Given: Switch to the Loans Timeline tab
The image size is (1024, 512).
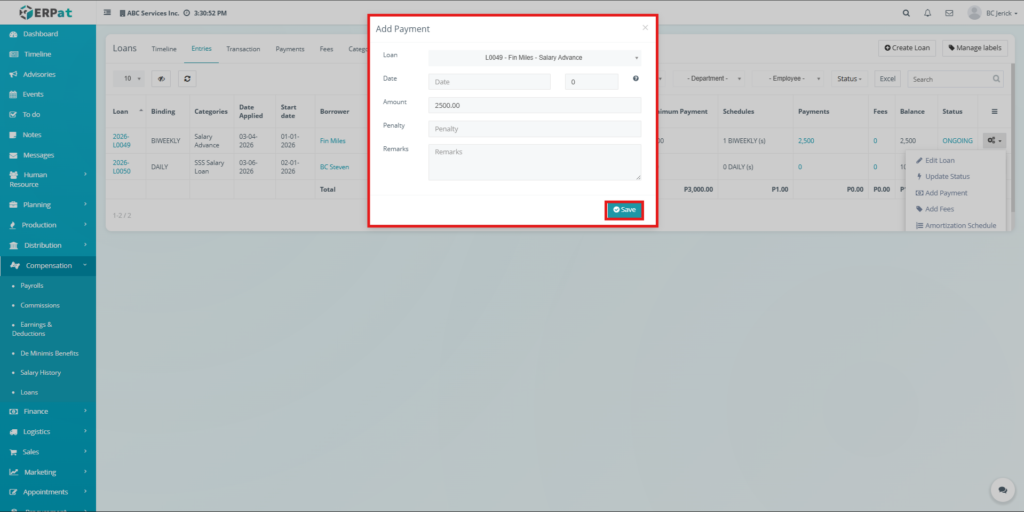Looking at the screenshot, I should (164, 49).
